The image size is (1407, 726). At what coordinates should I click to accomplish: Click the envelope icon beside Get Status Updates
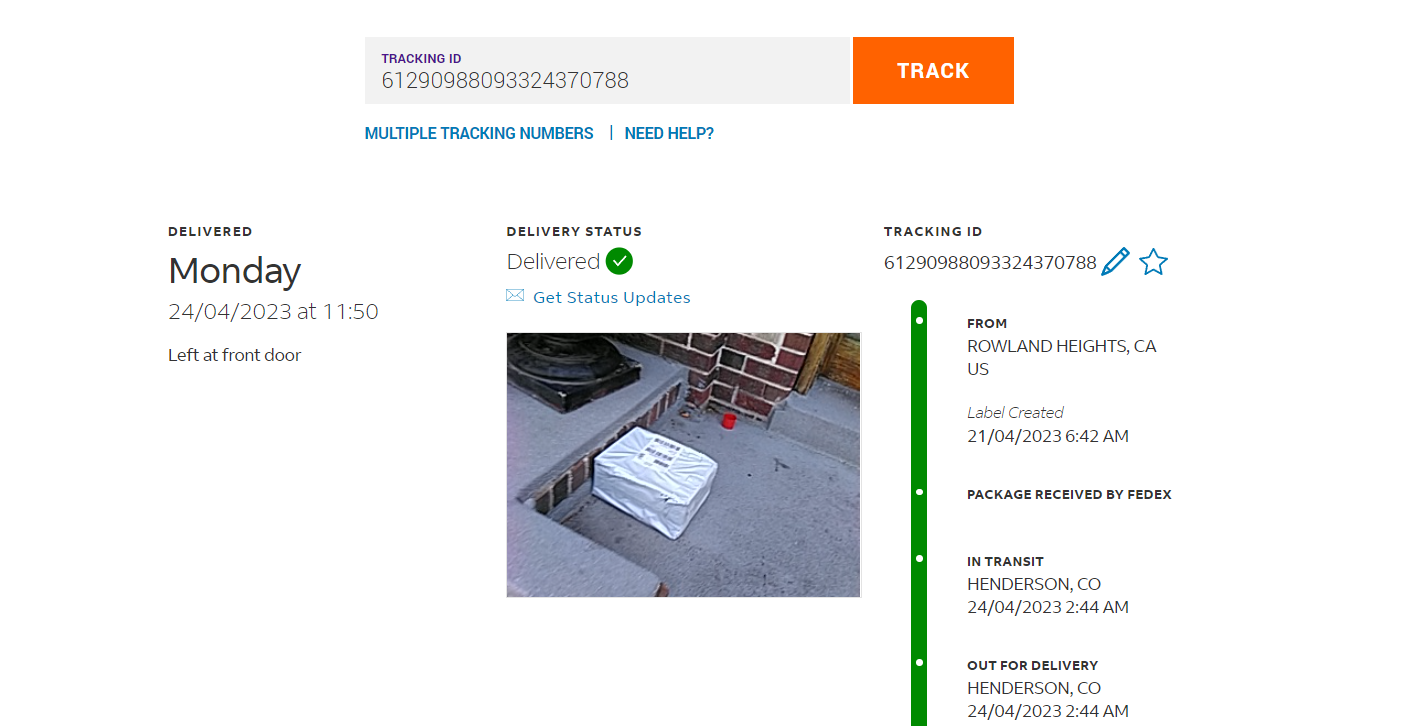point(515,295)
